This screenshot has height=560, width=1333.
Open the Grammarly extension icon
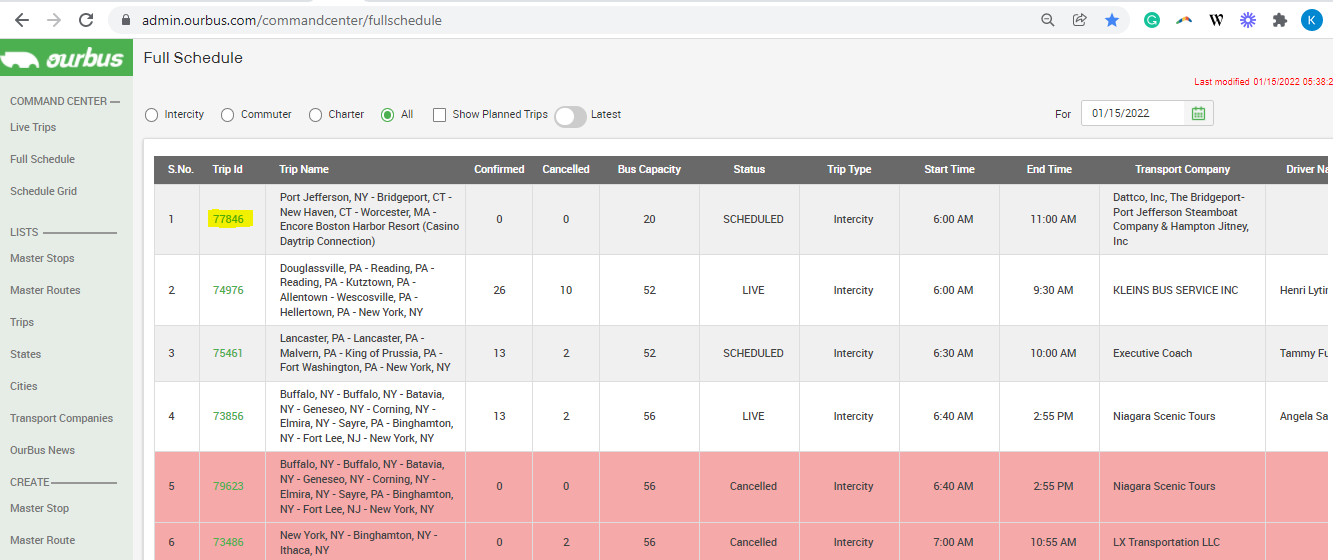point(1152,20)
